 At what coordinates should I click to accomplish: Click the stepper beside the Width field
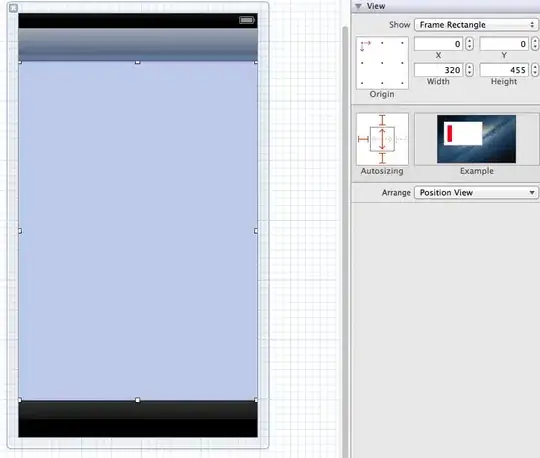point(469,70)
